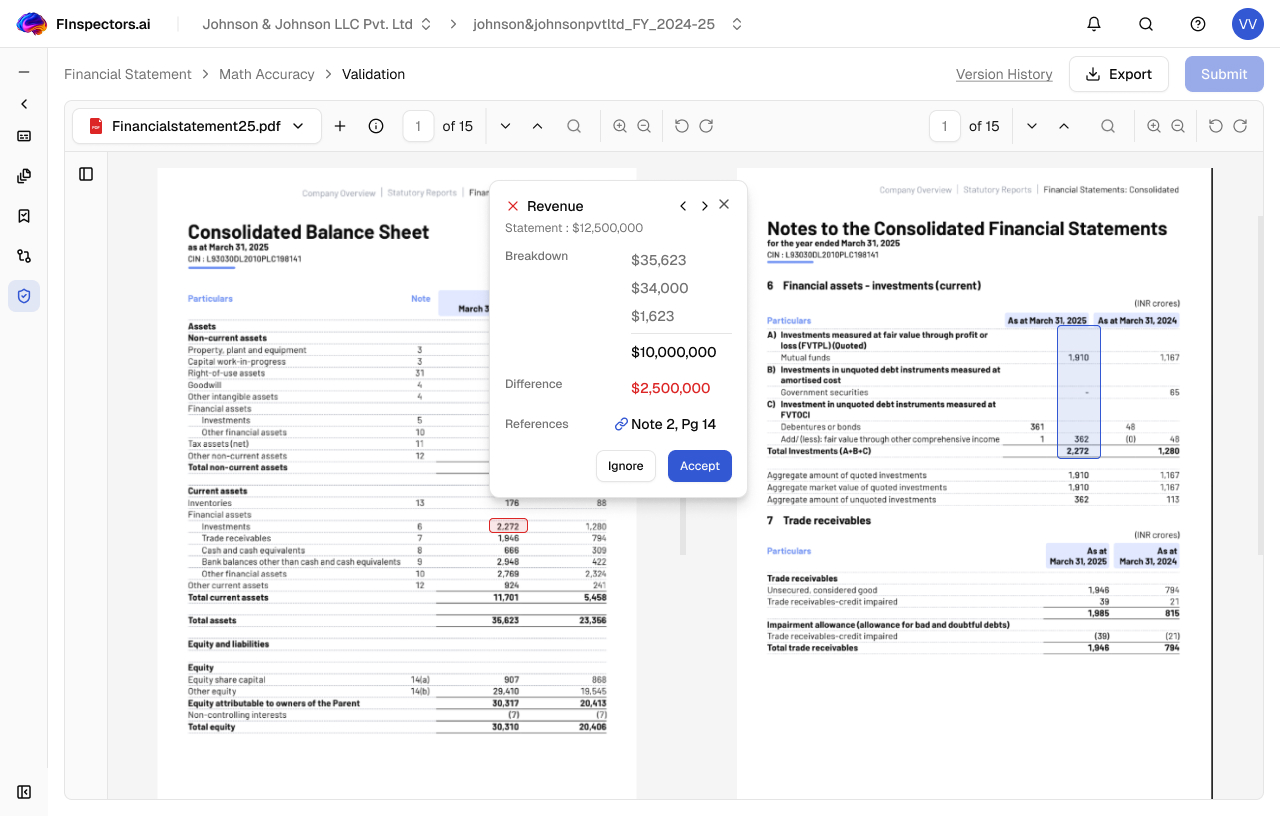
Task: Open the notifications bell icon
Action: (x=1094, y=24)
